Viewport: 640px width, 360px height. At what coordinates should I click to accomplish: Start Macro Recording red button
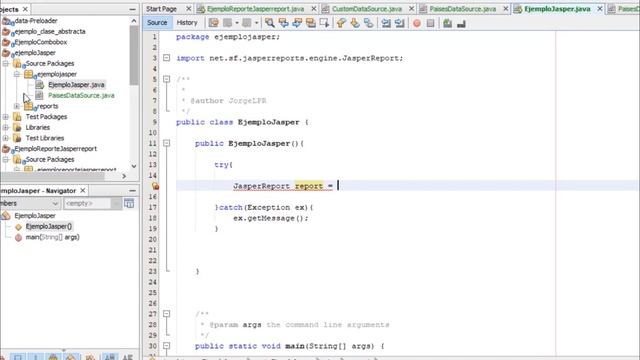coord(417,23)
